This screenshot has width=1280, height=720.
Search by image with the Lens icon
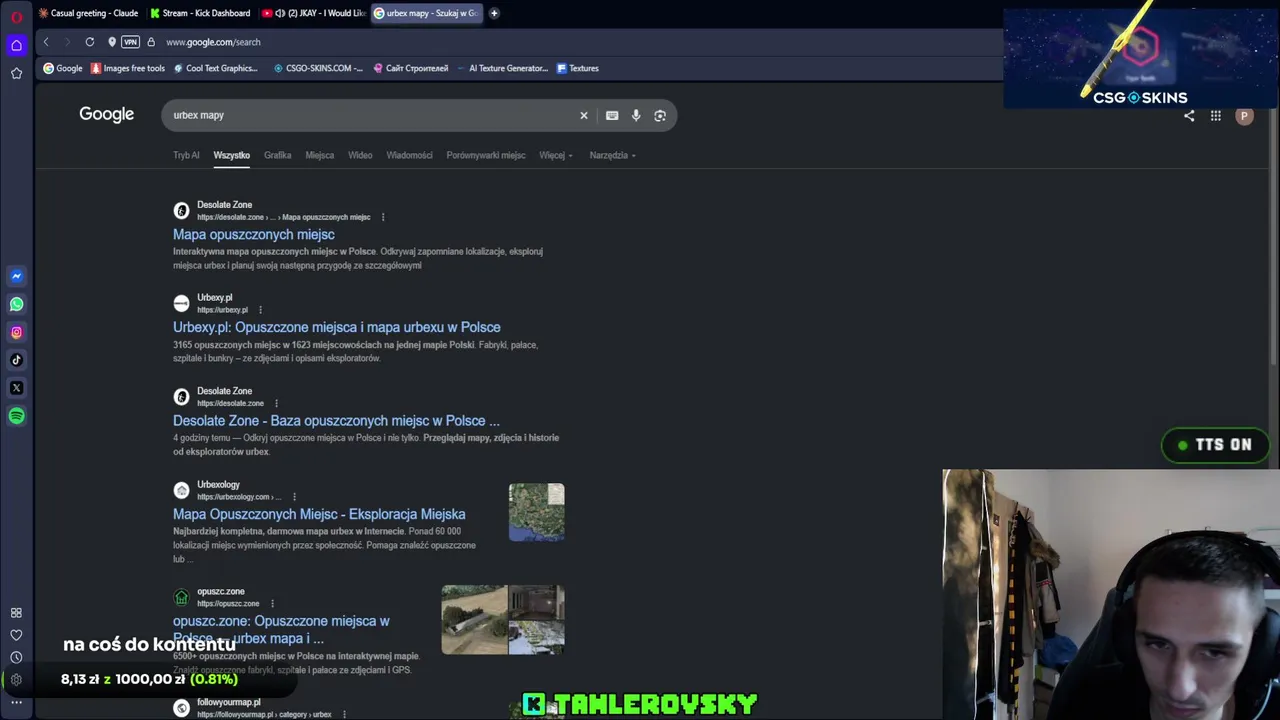pyautogui.click(x=660, y=115)
